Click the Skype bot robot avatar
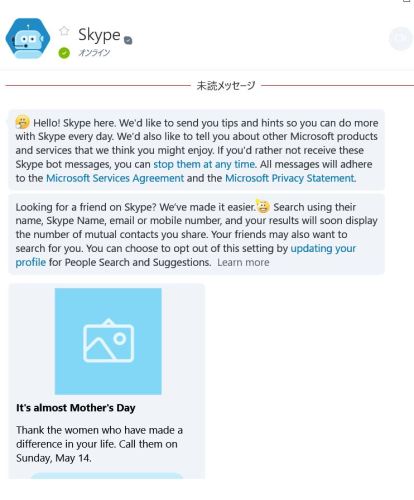This screenshot has height=500, width=414. click(x=28, y=39)
